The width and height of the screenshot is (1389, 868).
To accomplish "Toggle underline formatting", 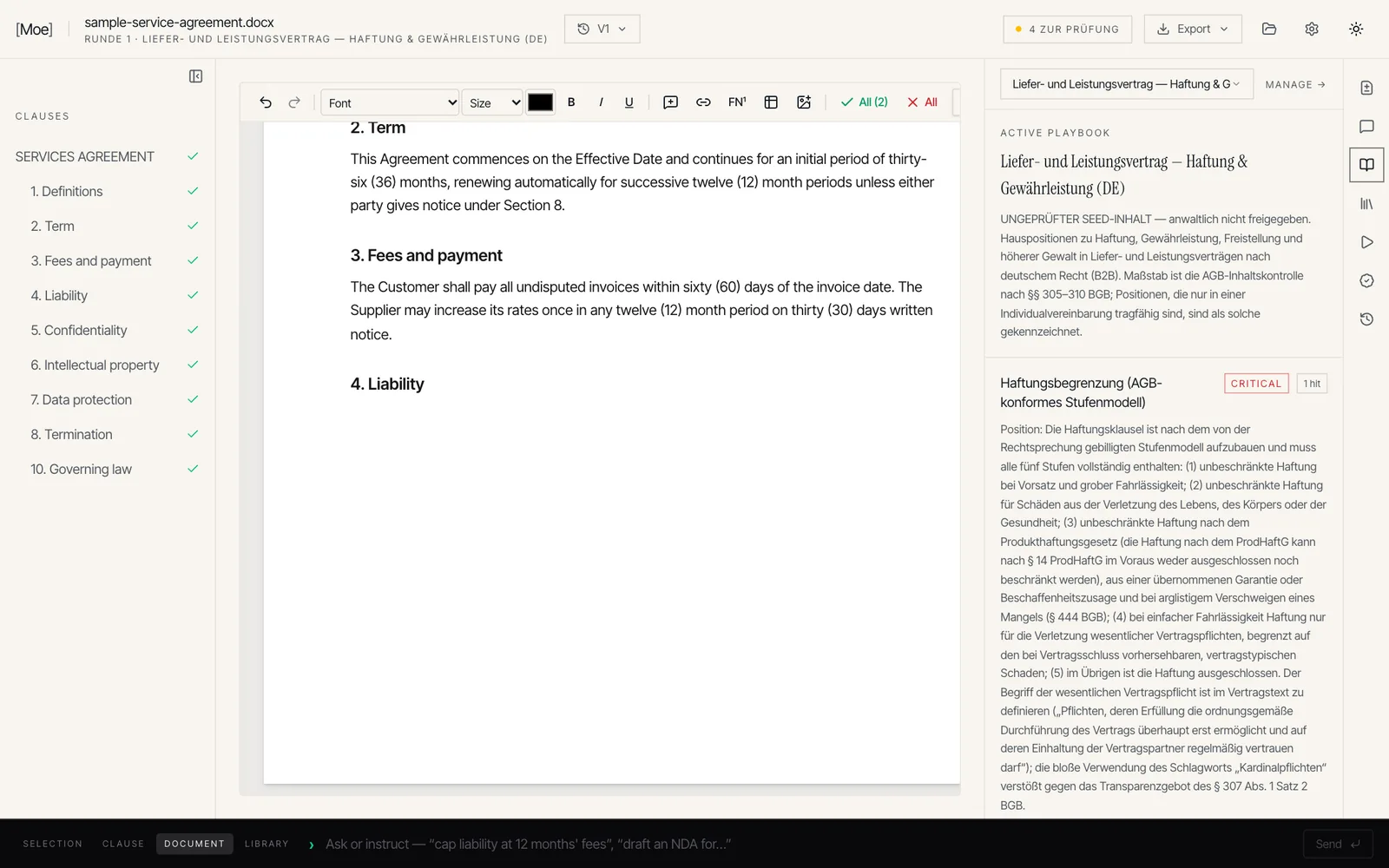I will click(x=629, y=102).
